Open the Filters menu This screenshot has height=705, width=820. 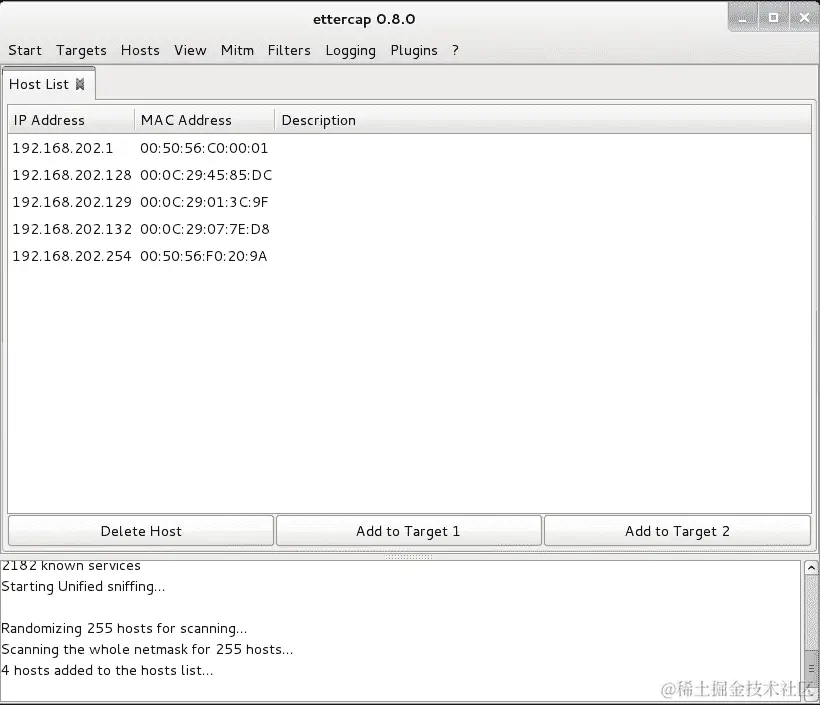(289, 50)
